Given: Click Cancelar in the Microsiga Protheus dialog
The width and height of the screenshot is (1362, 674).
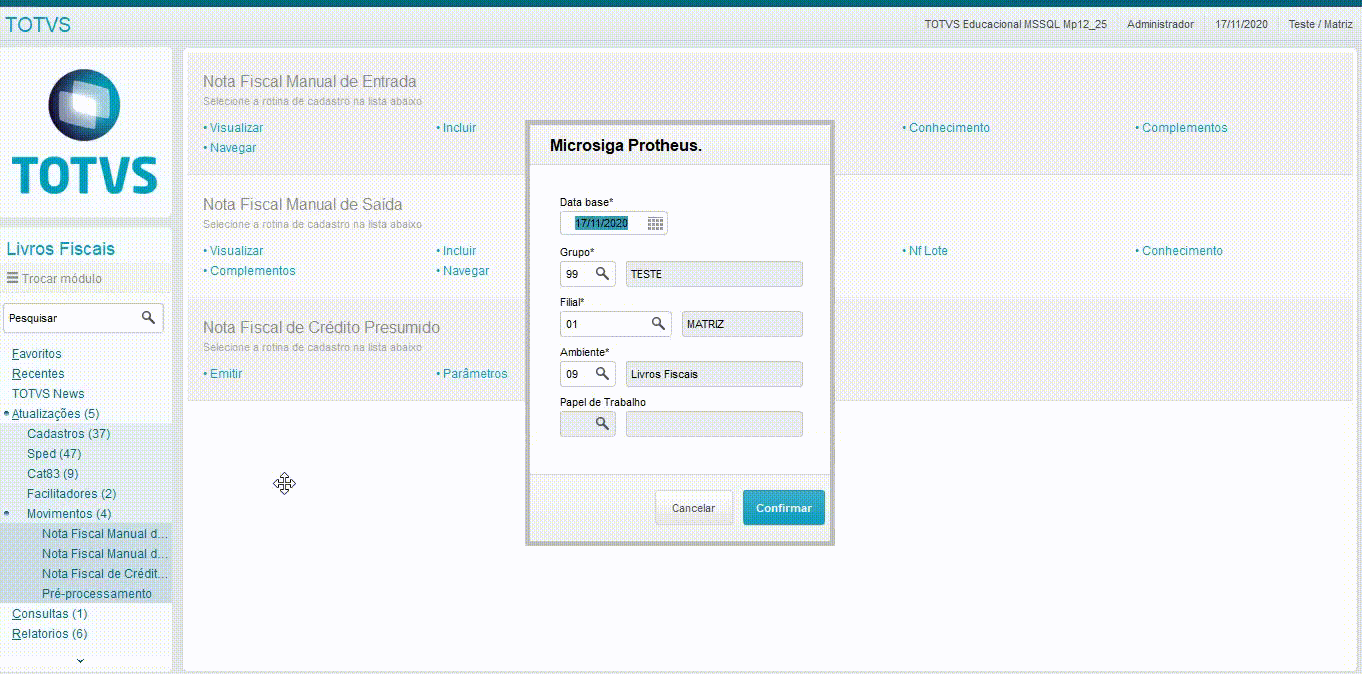Looking at the screenshot, I should pos(693,508).
